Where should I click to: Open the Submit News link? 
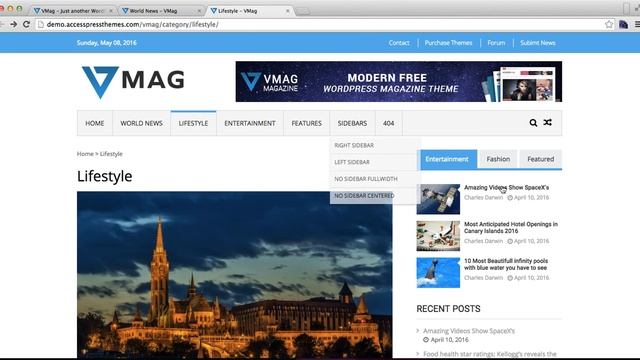tap(538, 43)
